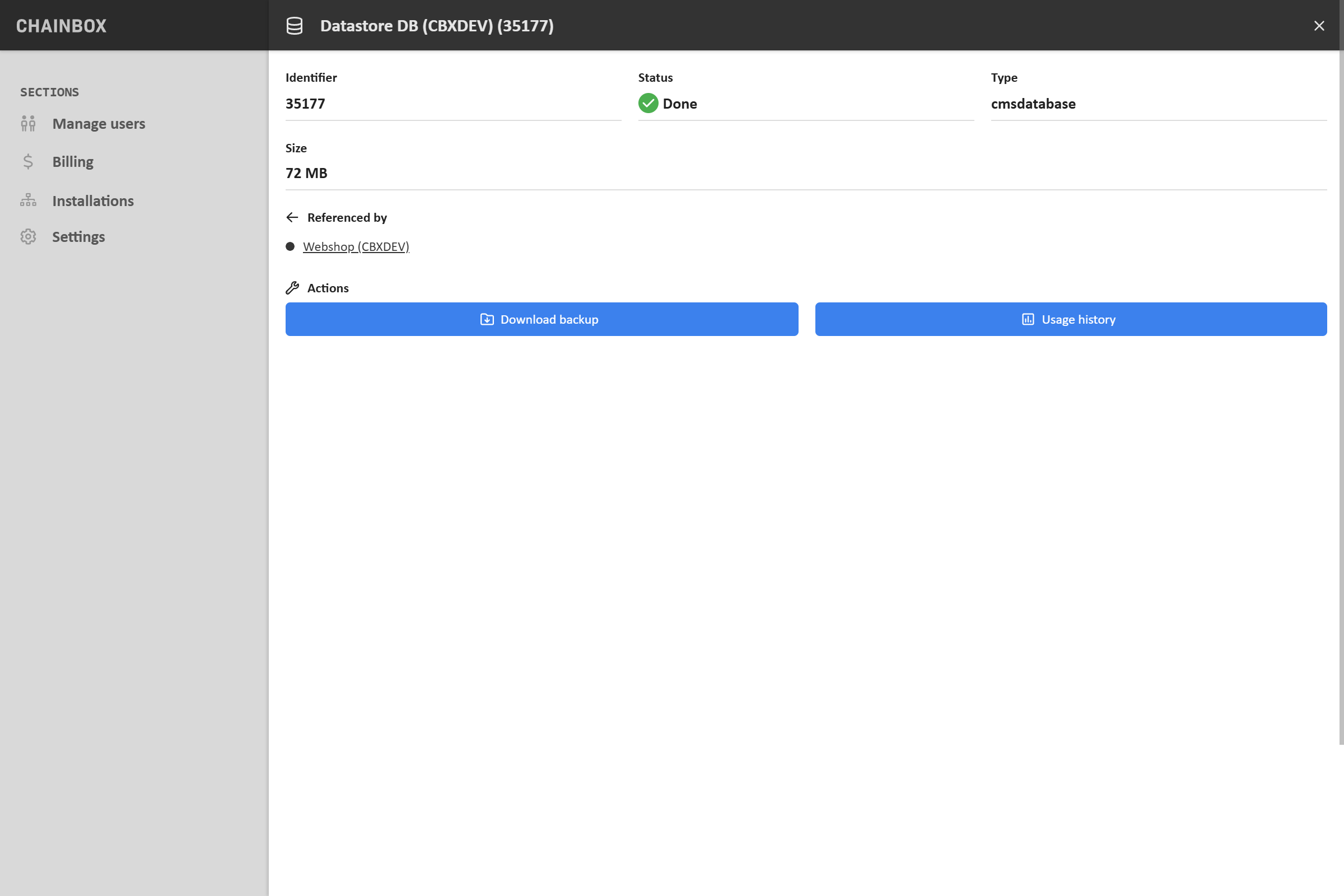This screenshot has width=1344, height=896.
Task: Click the Installations network icon
Action: click(x=28, y=200)
